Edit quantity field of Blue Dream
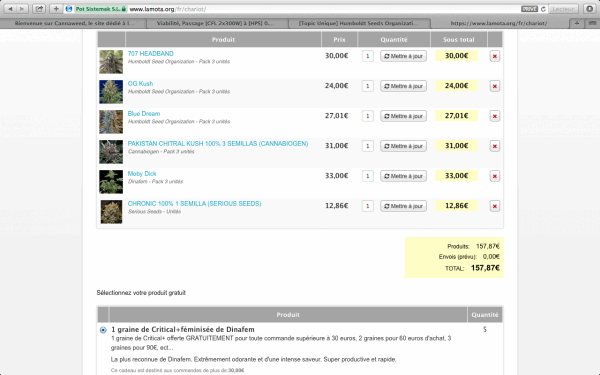Viewport: 600px width, 375px height. [x=368, y=116]
